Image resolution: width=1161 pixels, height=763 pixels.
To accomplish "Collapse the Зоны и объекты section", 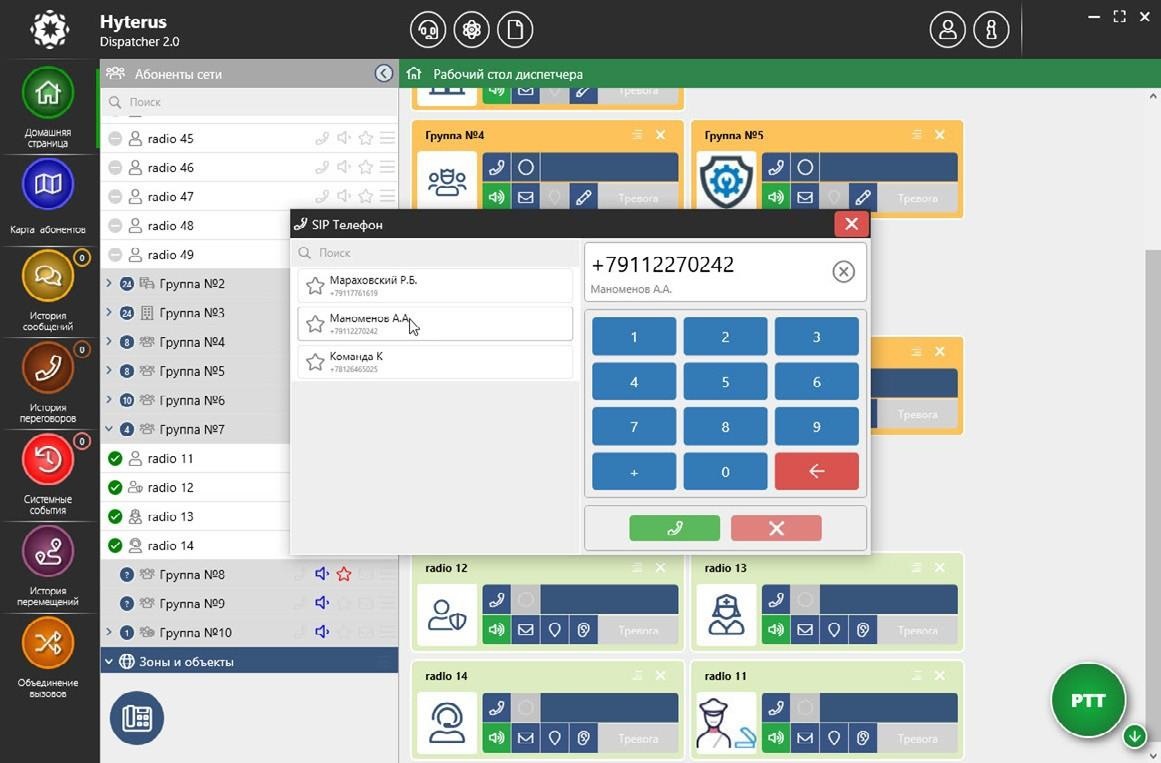I will click(x=109, y=662).
